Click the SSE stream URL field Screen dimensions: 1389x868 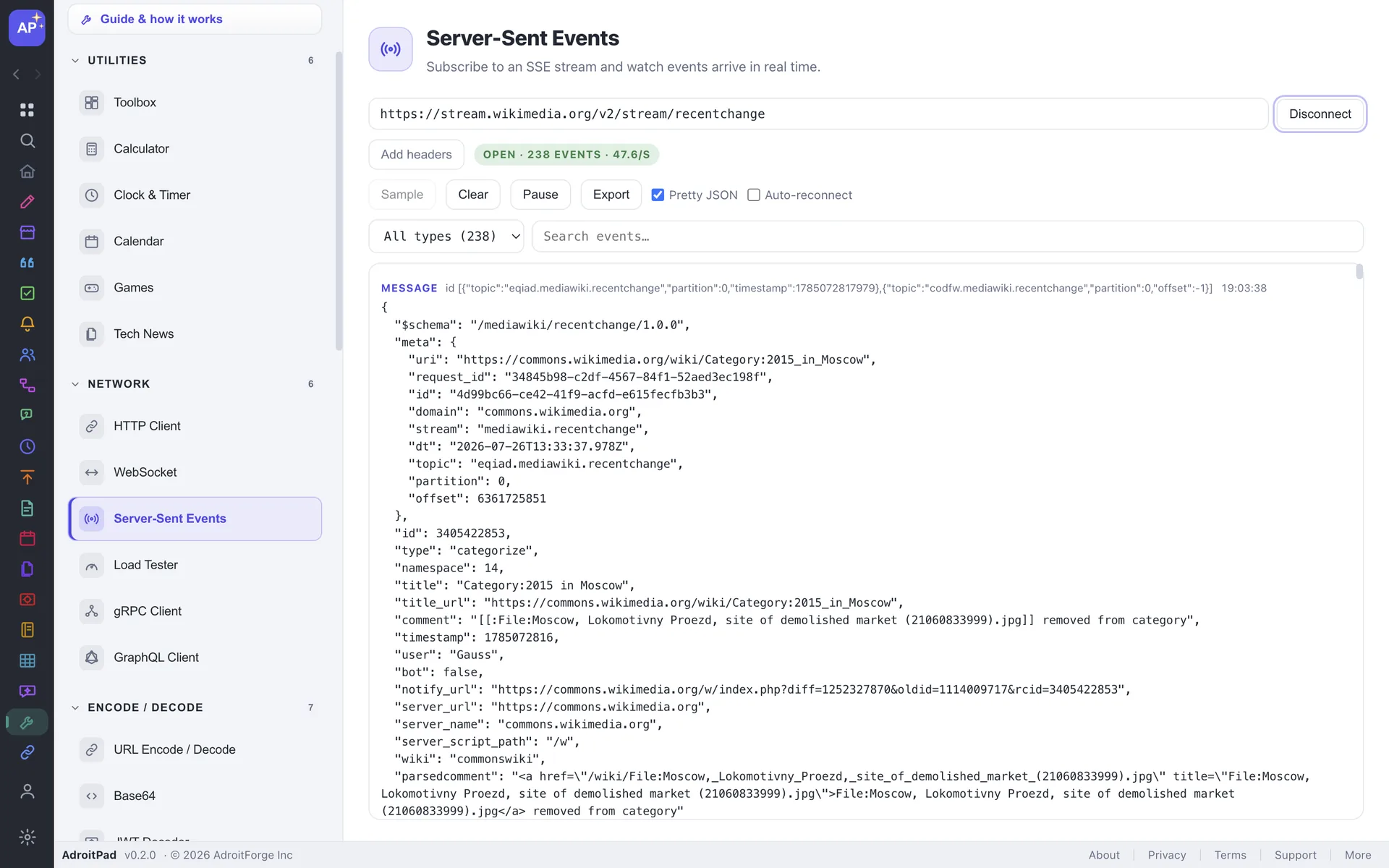(x=818, y=114)
